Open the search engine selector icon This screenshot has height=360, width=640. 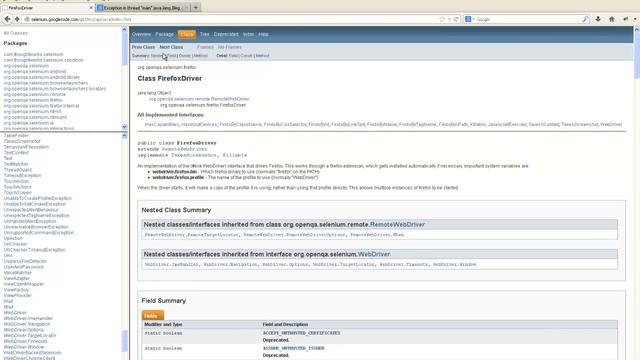(x=469, y=19)
